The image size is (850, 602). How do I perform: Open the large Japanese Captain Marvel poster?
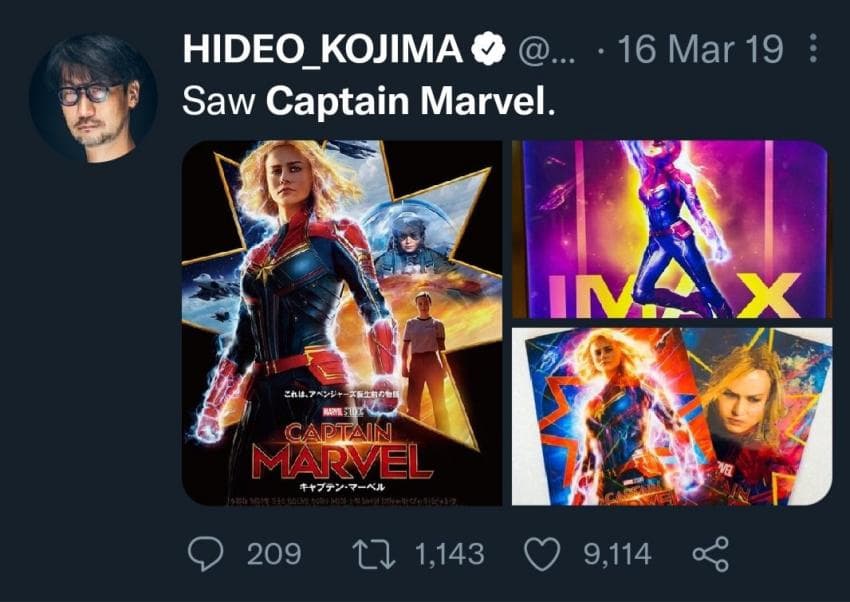coord(341,322)
